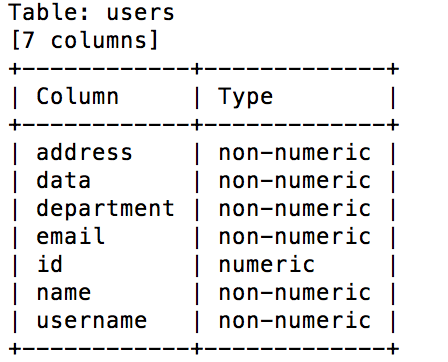The width and height of the screenshot is (448, 362).
Task: Click 'non-numeric' type in email row
Action: pyautogui.click(x=295, y=237)
